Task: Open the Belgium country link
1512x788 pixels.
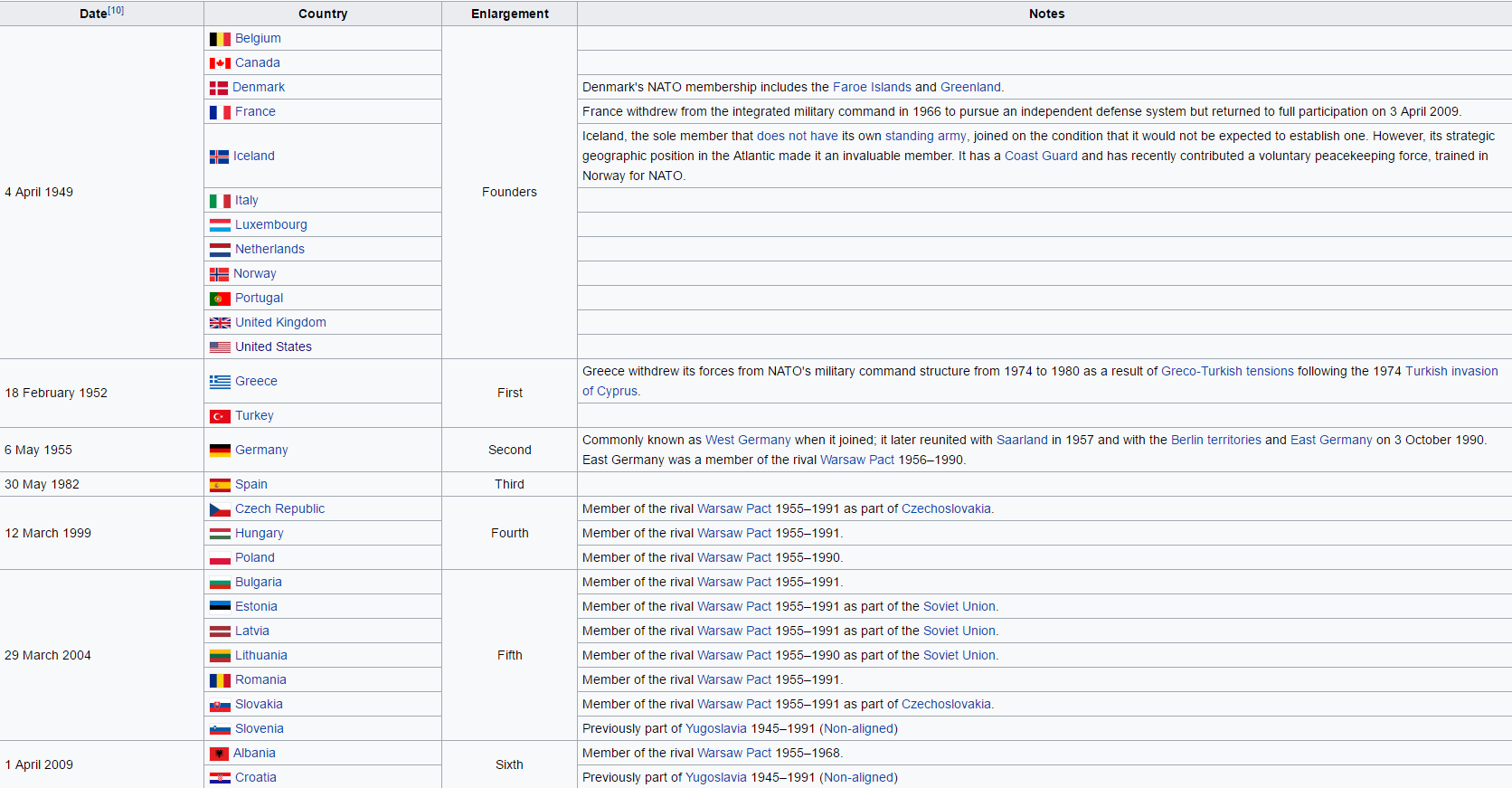Action: (258, 38)
